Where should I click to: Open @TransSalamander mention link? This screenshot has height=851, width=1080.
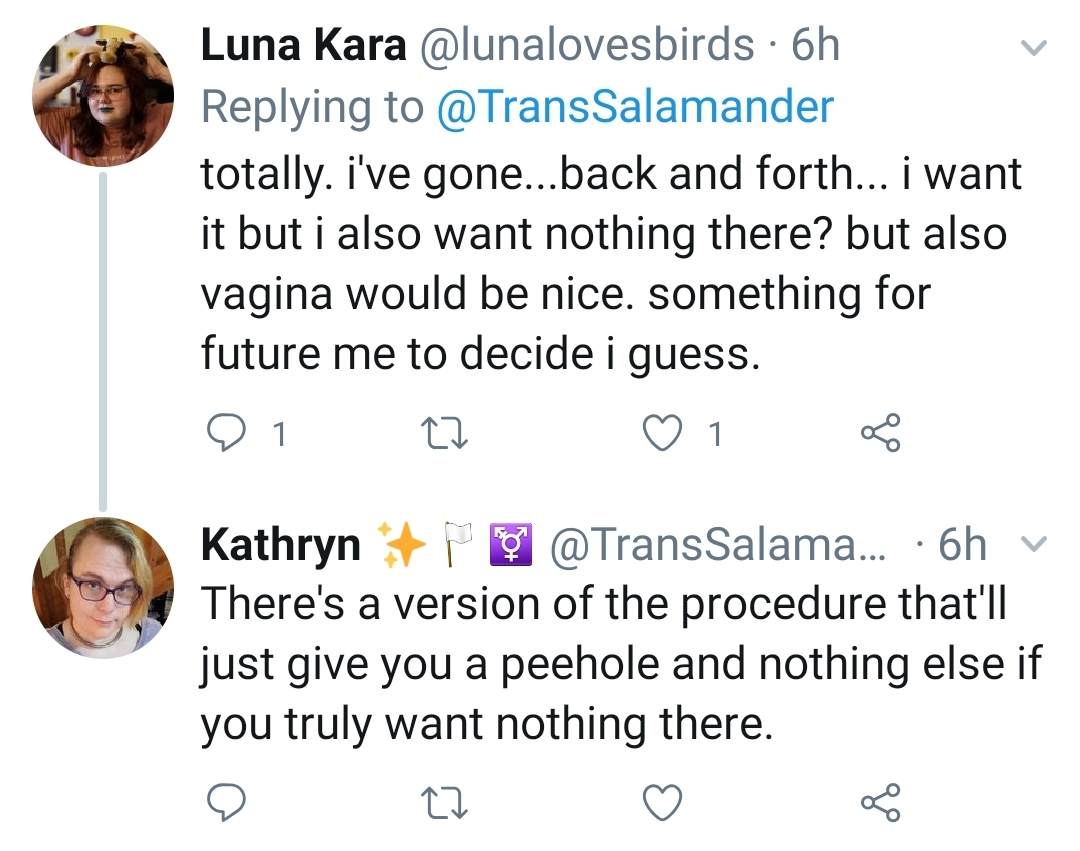point(635,107)
